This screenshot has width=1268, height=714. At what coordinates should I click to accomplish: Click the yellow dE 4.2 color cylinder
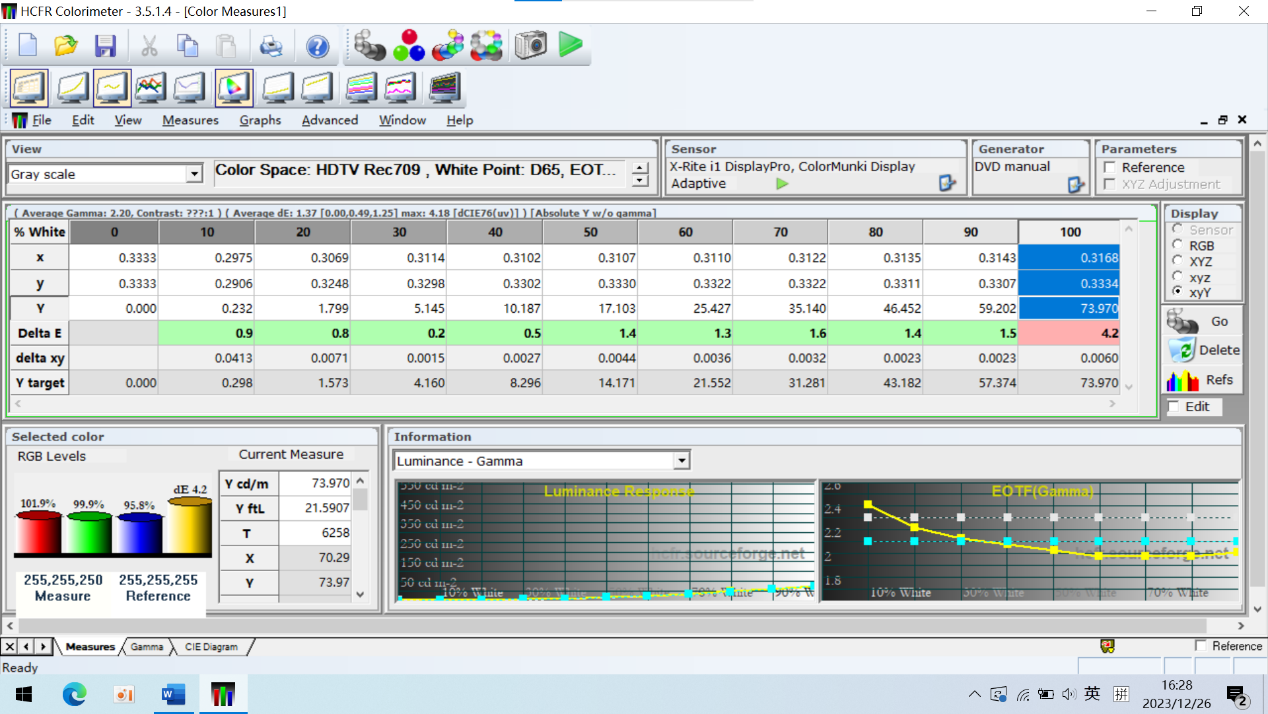(189, 526)
